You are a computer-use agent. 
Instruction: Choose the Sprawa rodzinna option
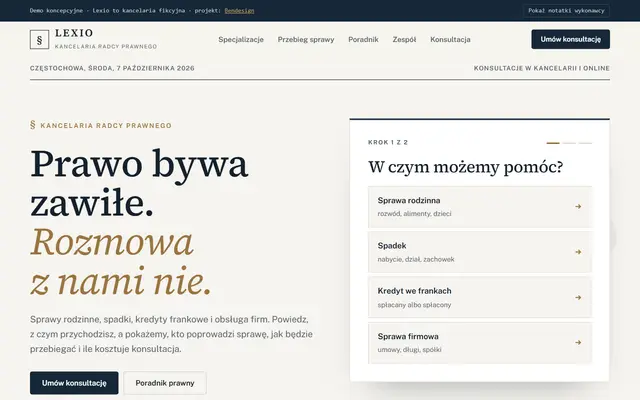480,207
